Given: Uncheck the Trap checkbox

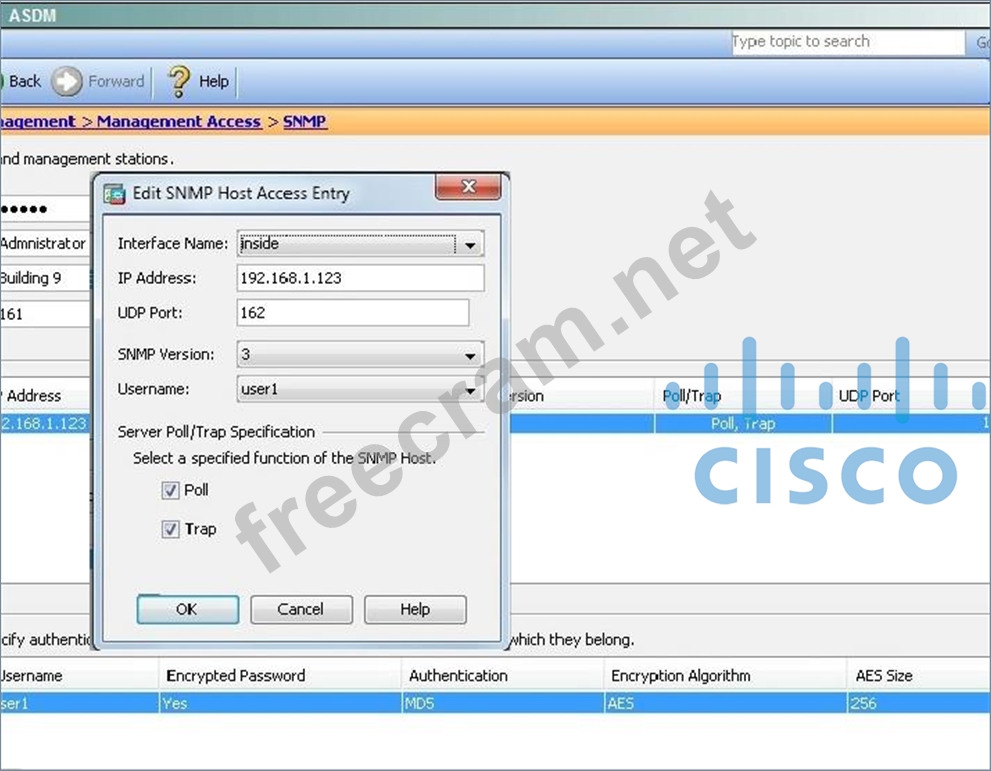Looking at the screenshot, I should pos(171,529).
